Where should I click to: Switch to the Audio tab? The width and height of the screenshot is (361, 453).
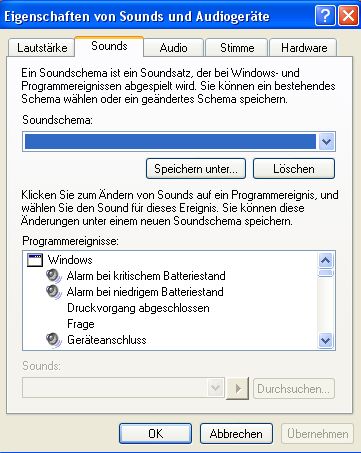pyautogui.click(x=173, y=48)
